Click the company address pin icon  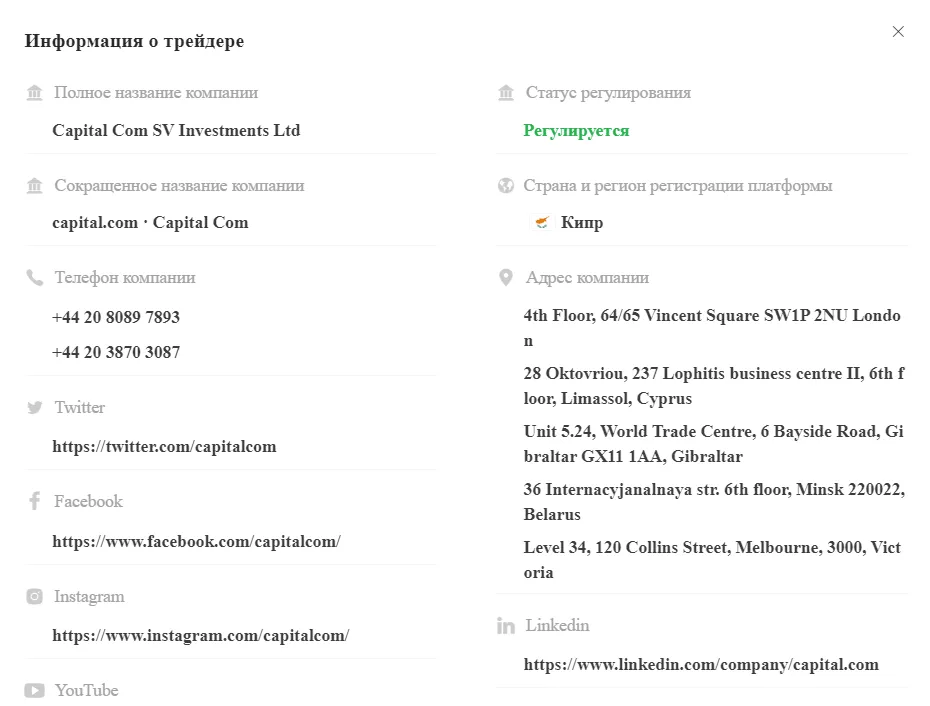(x=505, y=278)
